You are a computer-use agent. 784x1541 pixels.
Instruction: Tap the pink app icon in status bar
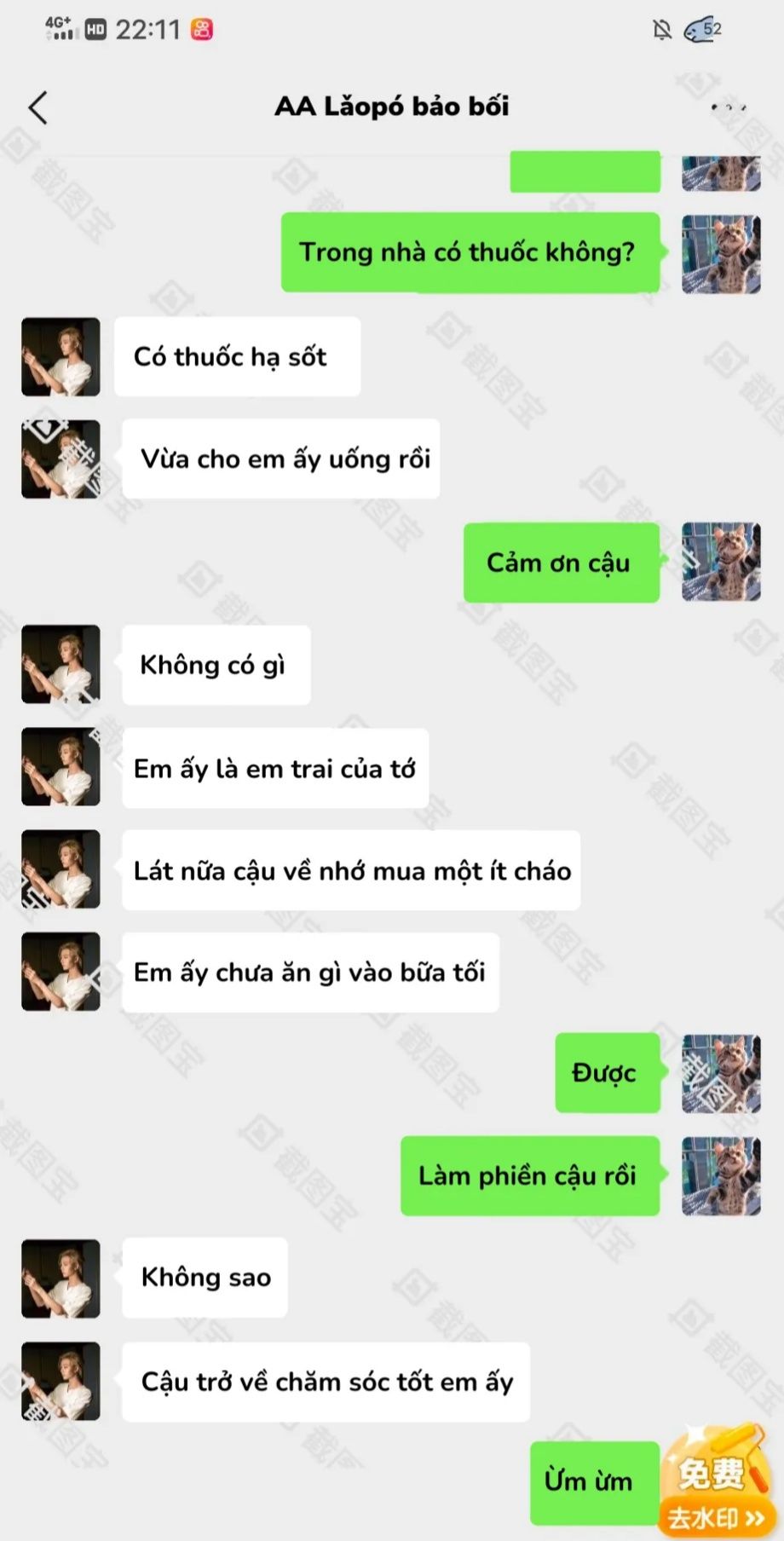tap(202, 30)
